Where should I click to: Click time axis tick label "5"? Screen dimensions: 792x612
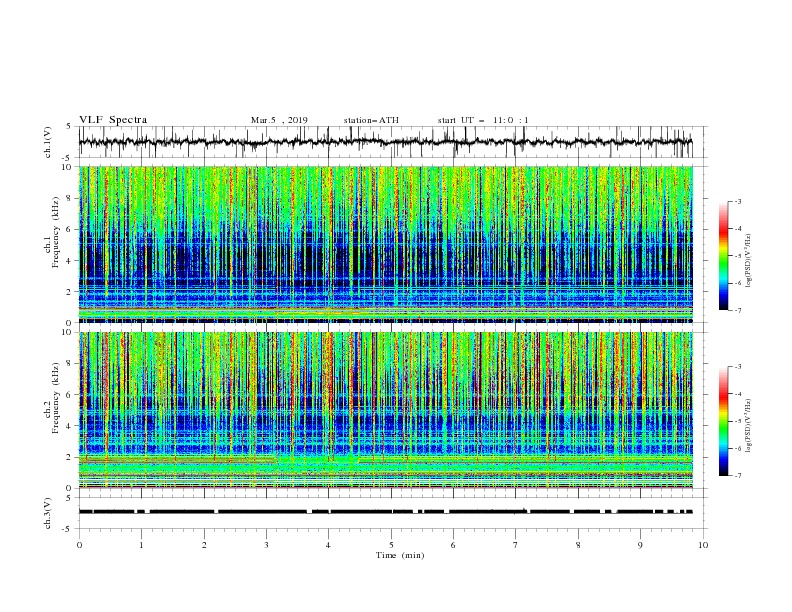pos(391,545)
